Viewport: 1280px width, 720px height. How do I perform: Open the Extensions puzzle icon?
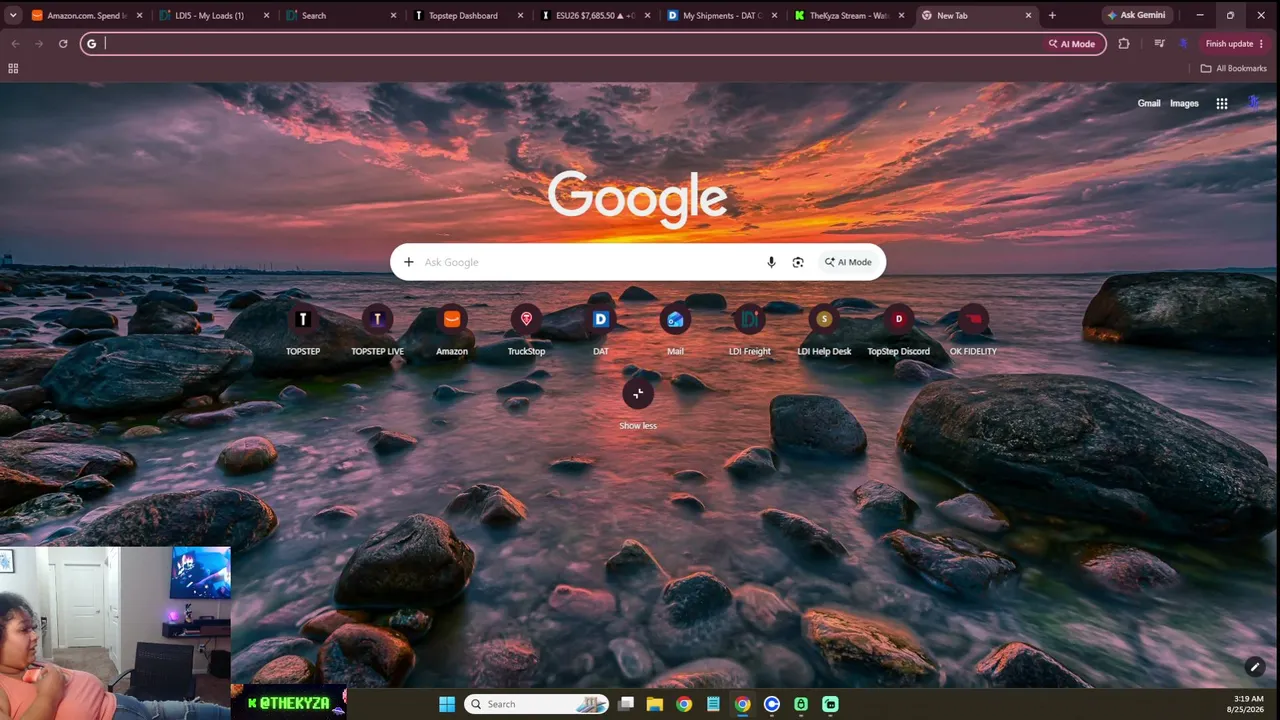(1124, 44)
